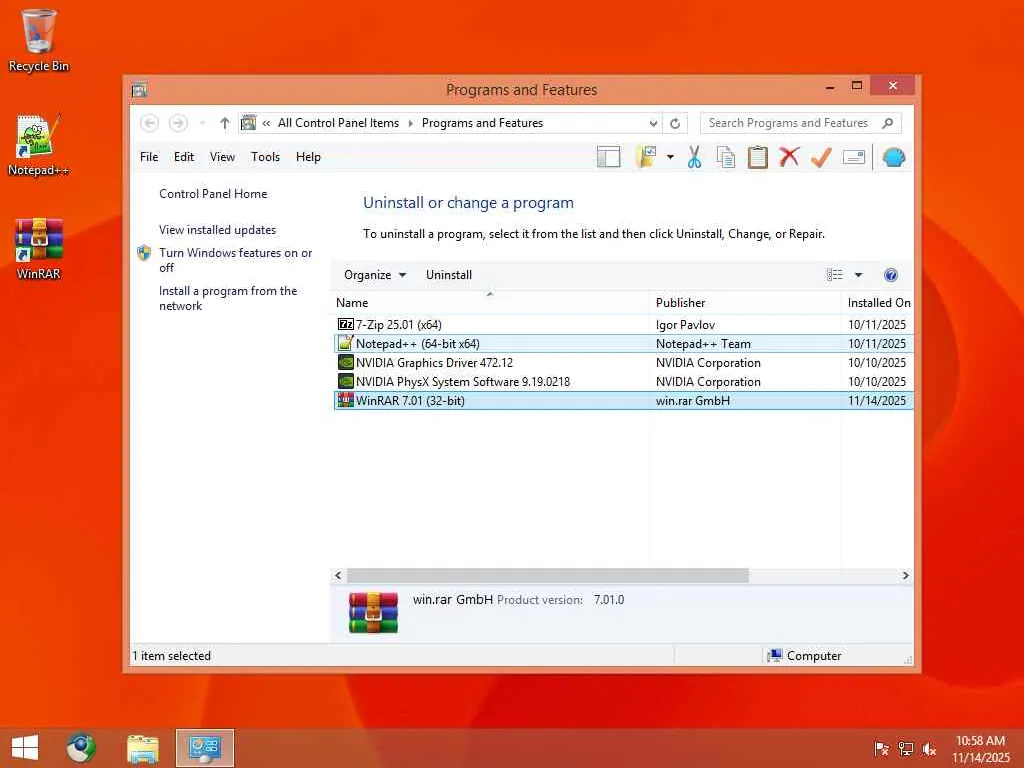Click the envelope Email toolbar icon

tap(854, 157)
